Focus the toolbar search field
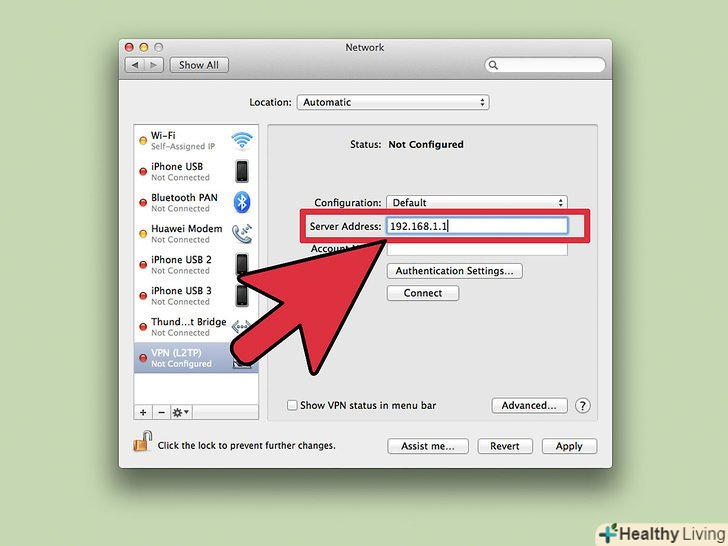Viewport: 728px width, 546px height. click(545, 65)
